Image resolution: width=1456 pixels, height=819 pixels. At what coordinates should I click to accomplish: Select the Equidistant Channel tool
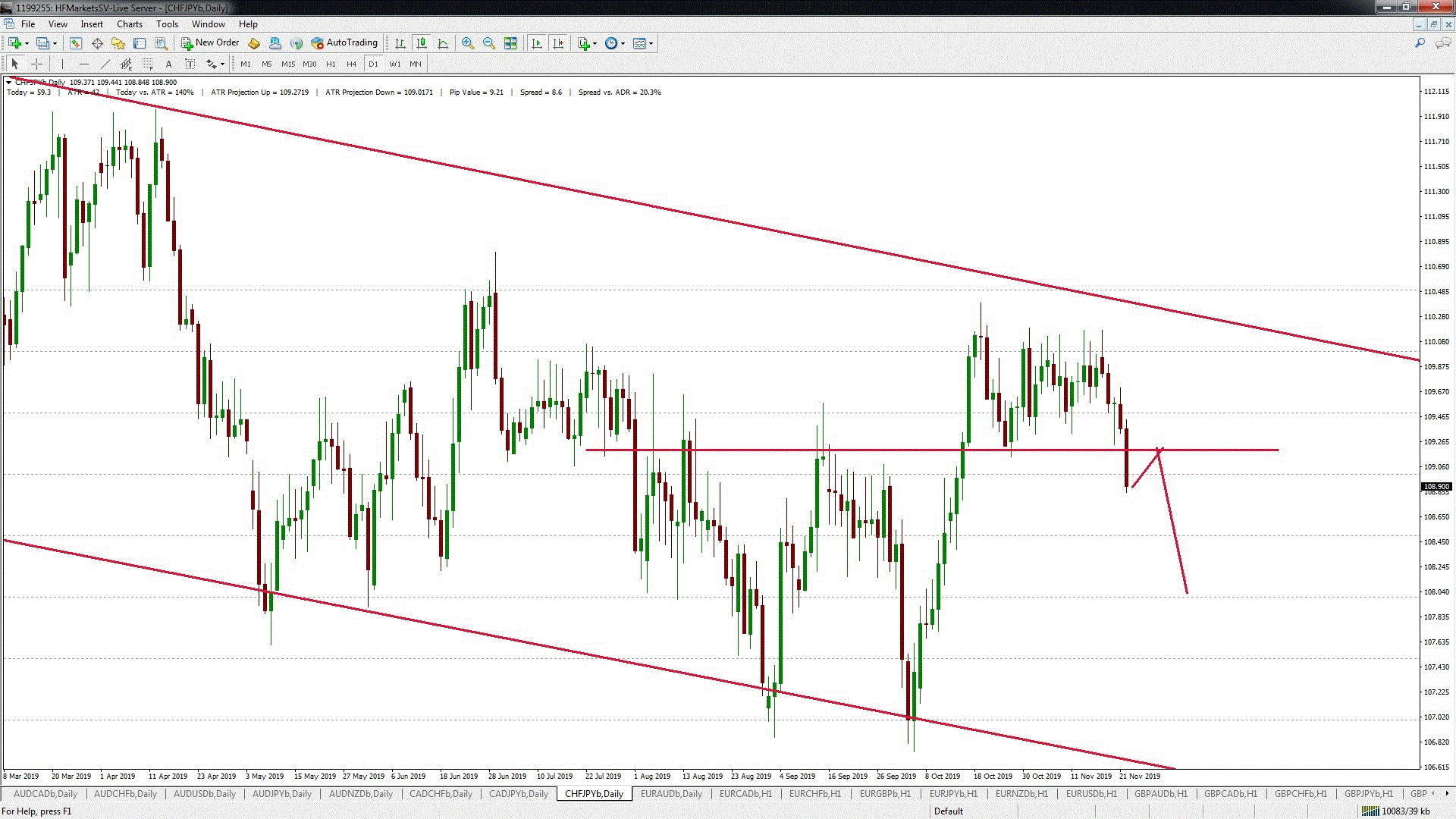pos(126,64)
